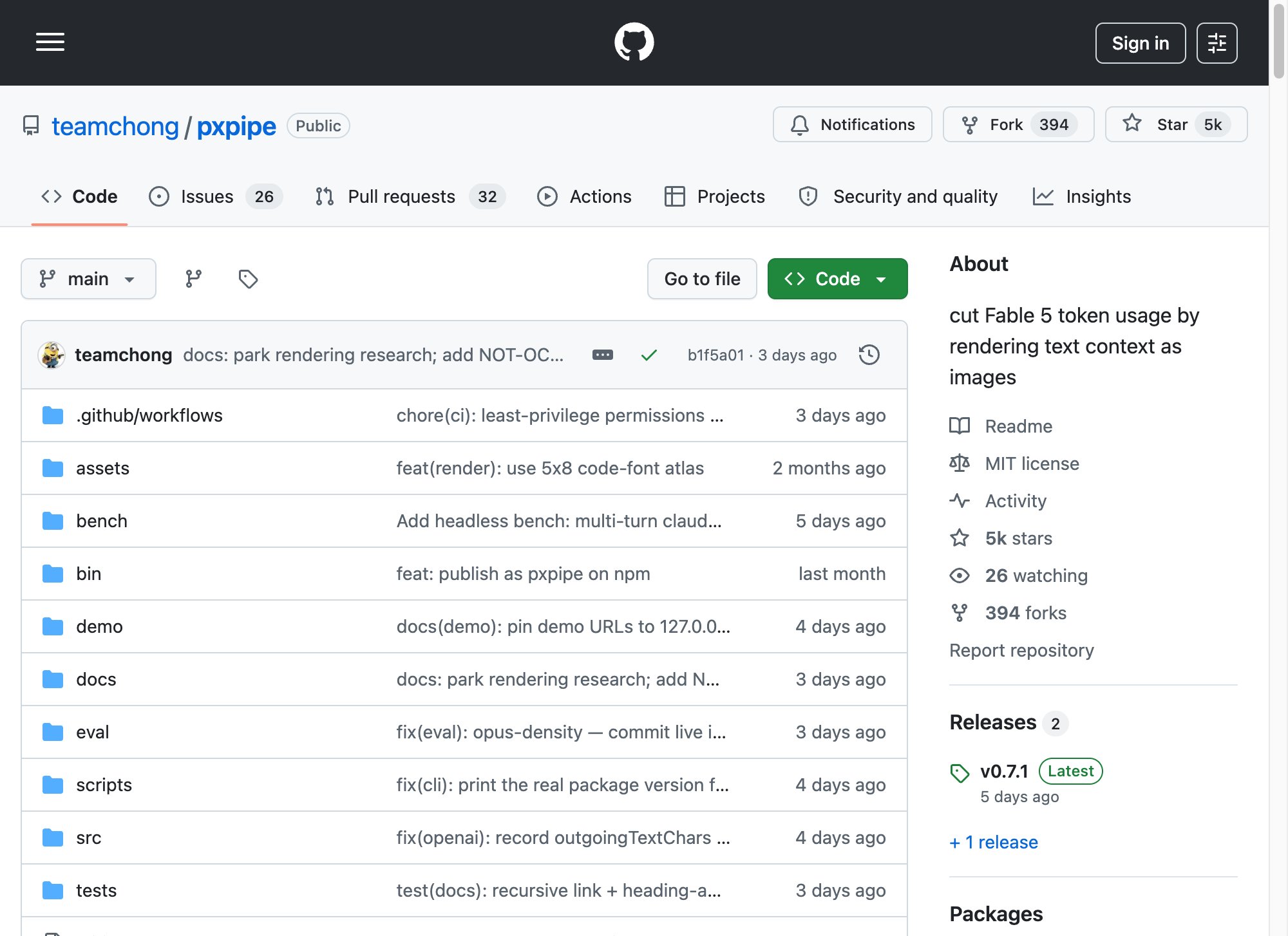The height and width of the screenshot is (936, 1288).
Task: Expand the green Code dropdown
Action: pos(837,279)
